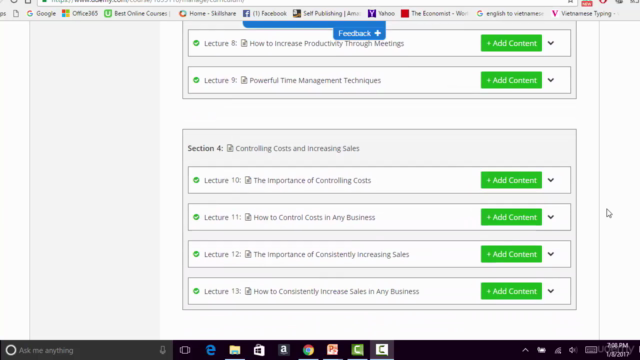
Task: Show hidden system tray icons
Action: coord(525,350)
